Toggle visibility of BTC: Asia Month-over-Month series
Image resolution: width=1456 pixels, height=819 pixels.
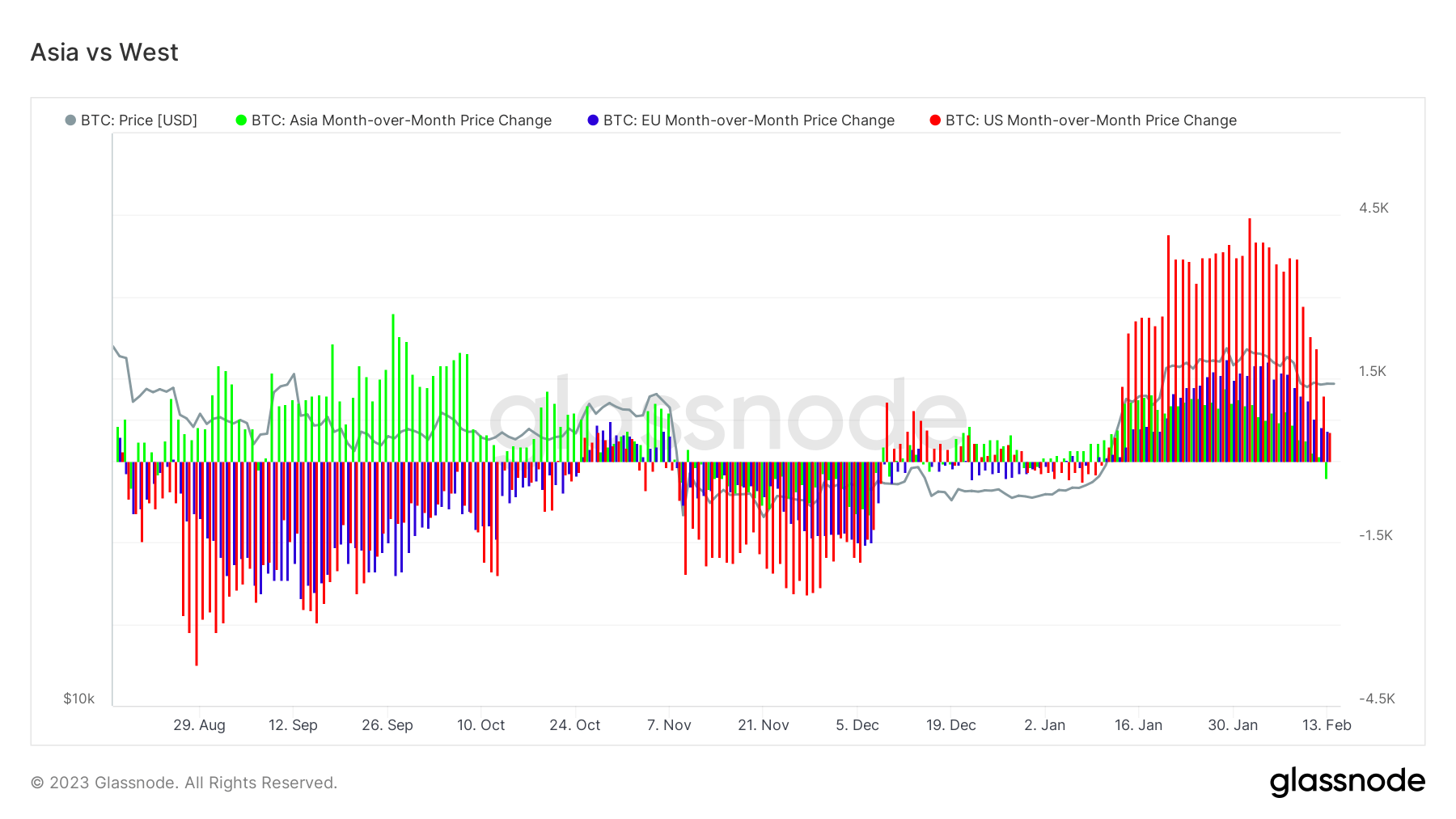(400, 120)
